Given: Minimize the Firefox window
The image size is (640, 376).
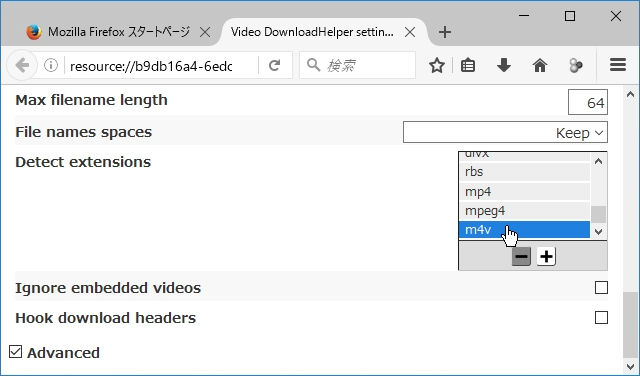Looking at the screenshot, I should coord(524,16).
